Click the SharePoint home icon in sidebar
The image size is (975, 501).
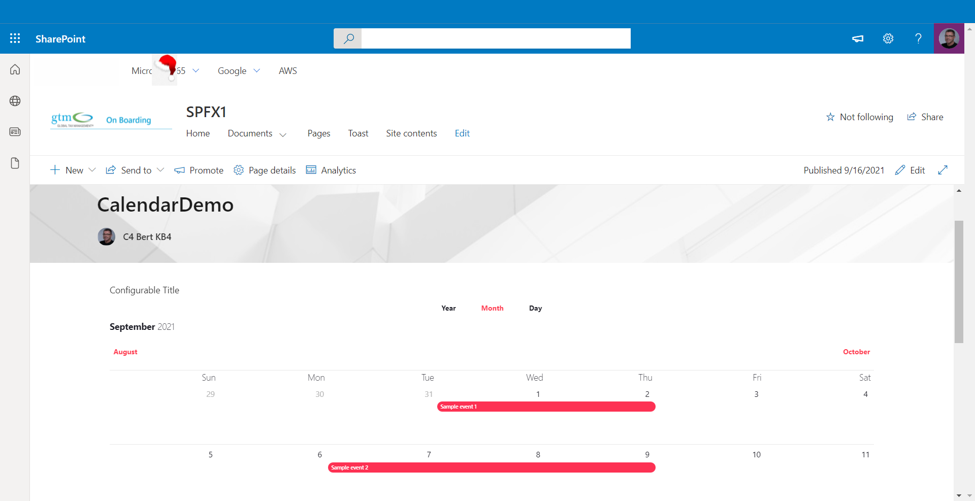(15, 70)
